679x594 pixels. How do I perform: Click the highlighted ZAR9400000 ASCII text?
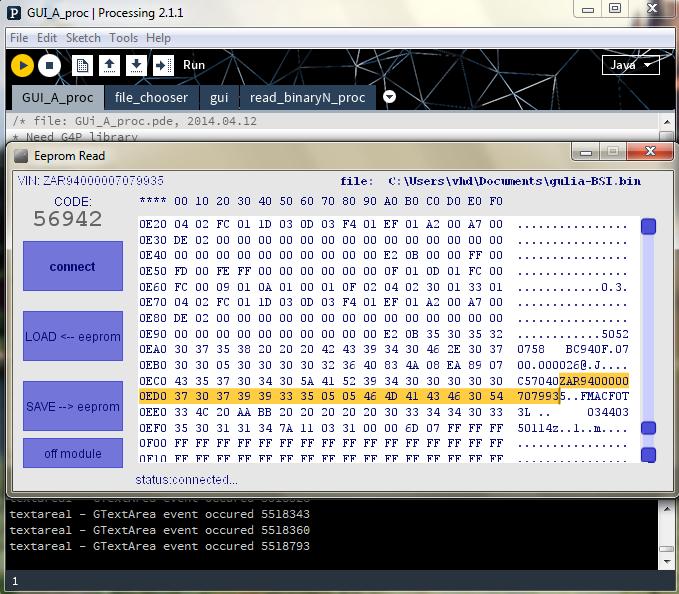click(594, 381)
